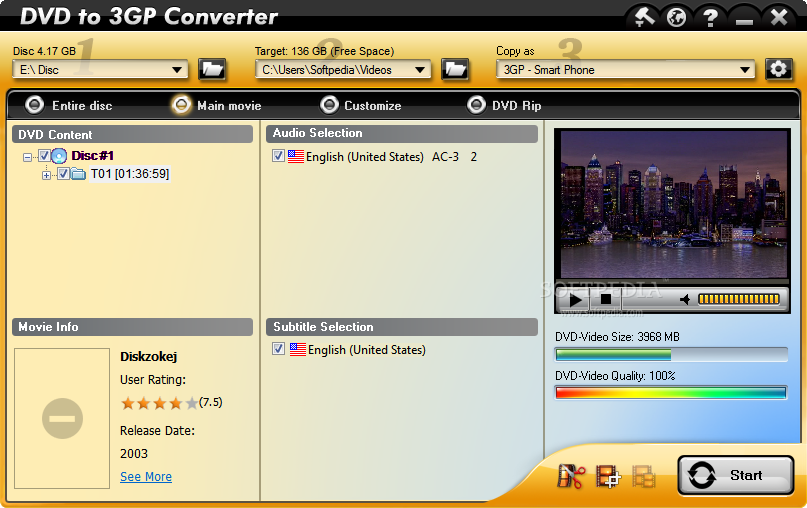The width and height of the screenshot is (807, 508).
Task: Uncheck the T01 title checkbox
Action: [x=63, y=174]
